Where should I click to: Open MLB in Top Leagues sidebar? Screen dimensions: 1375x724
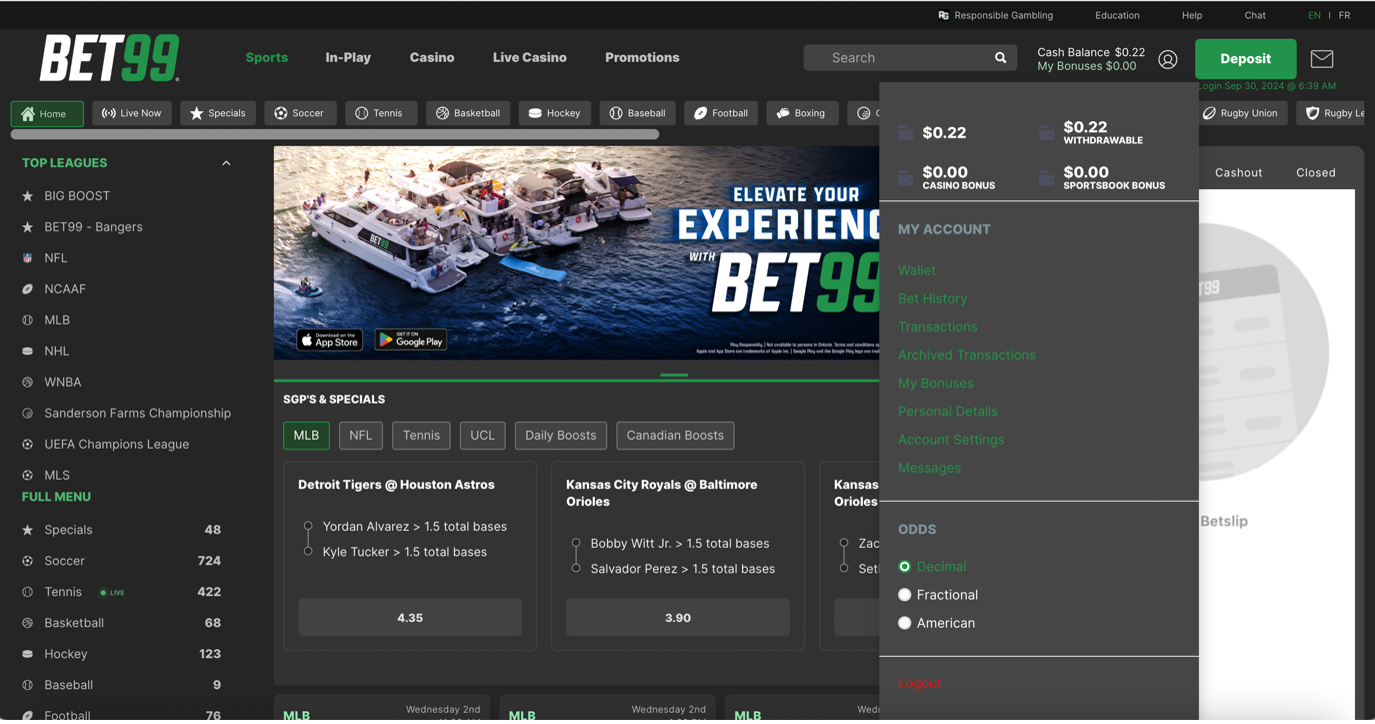click(57, 320)
